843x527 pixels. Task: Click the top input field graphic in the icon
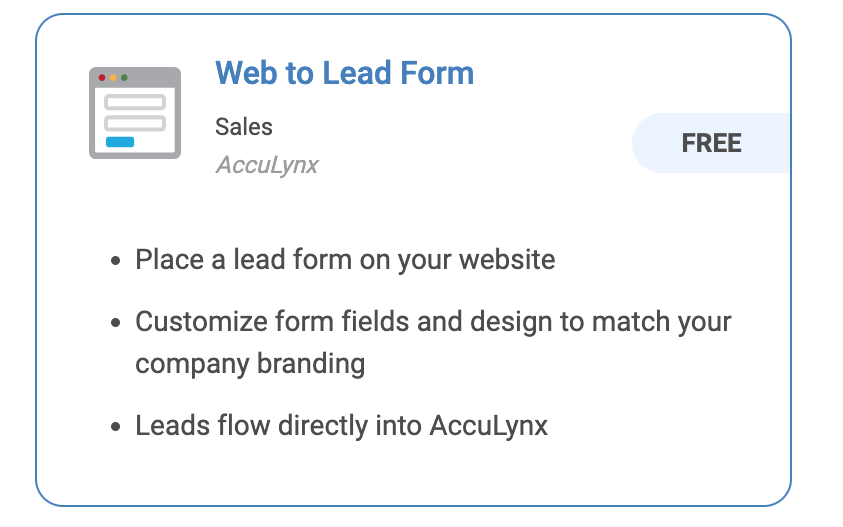(135, 102)
